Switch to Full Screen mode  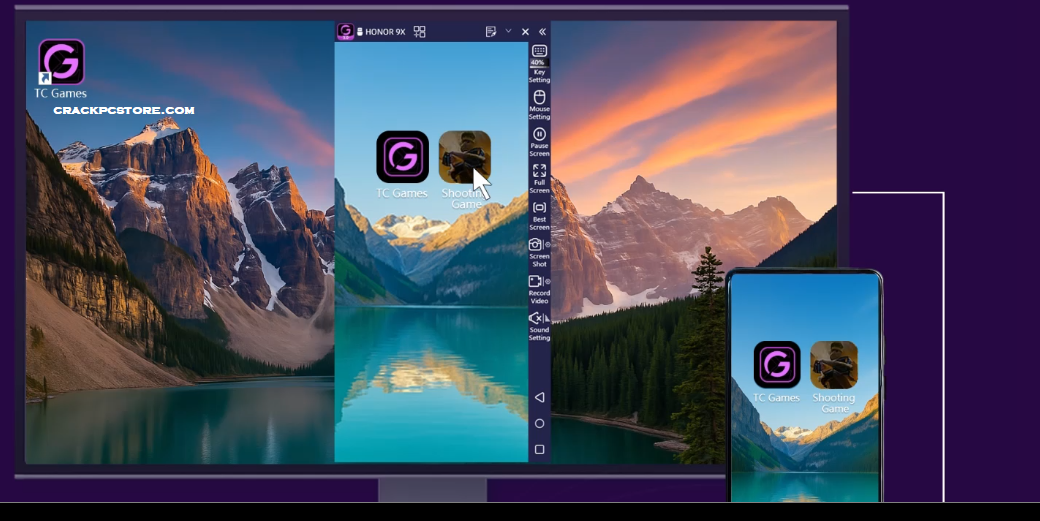point(539,171)
